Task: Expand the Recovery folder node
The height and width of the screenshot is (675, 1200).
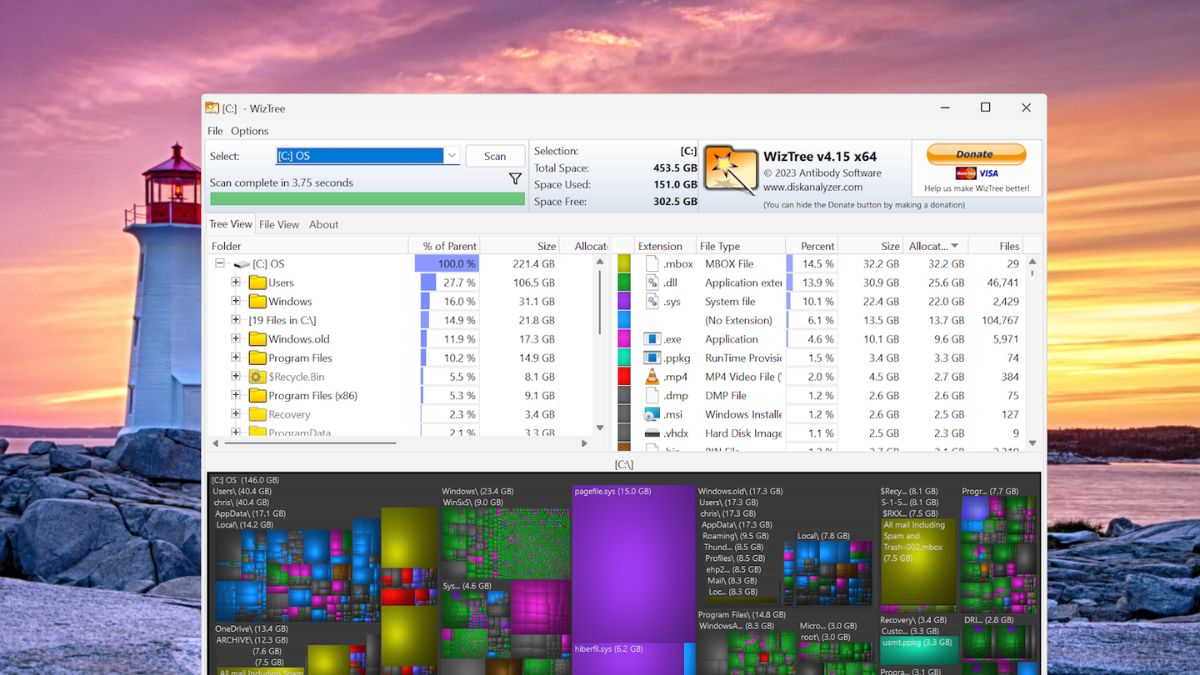Action: 236,415
